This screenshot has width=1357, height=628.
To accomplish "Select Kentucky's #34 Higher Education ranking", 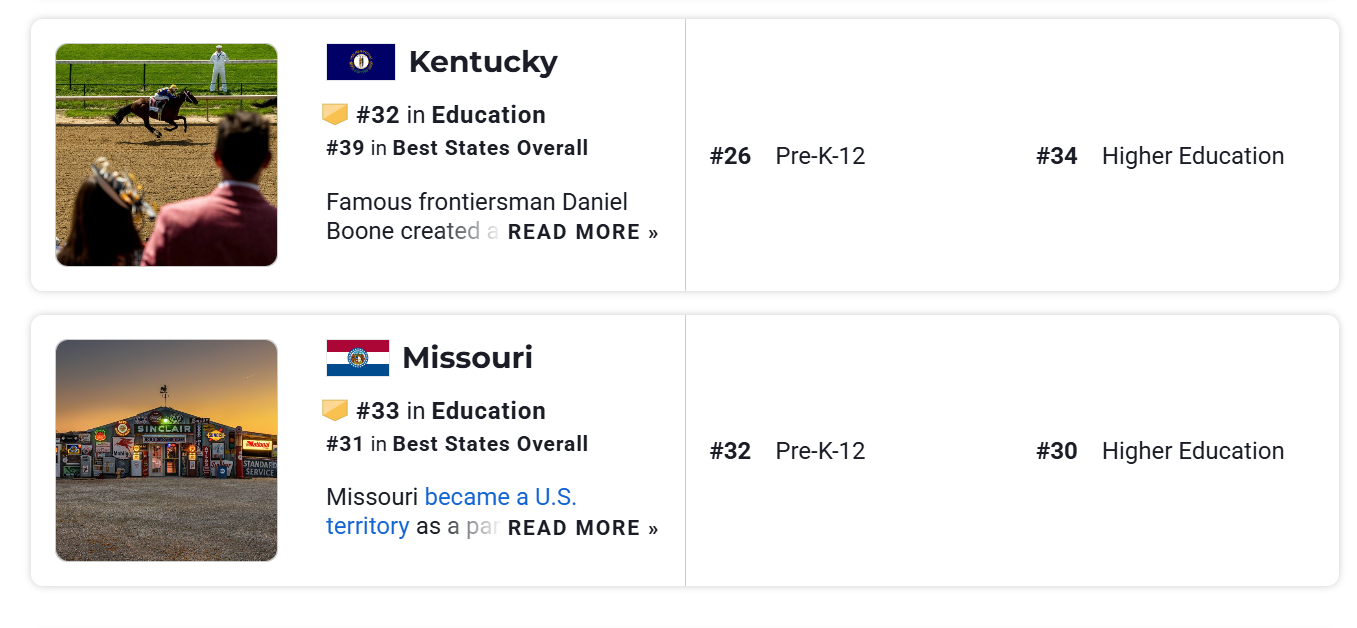I will coord(1160,156).
